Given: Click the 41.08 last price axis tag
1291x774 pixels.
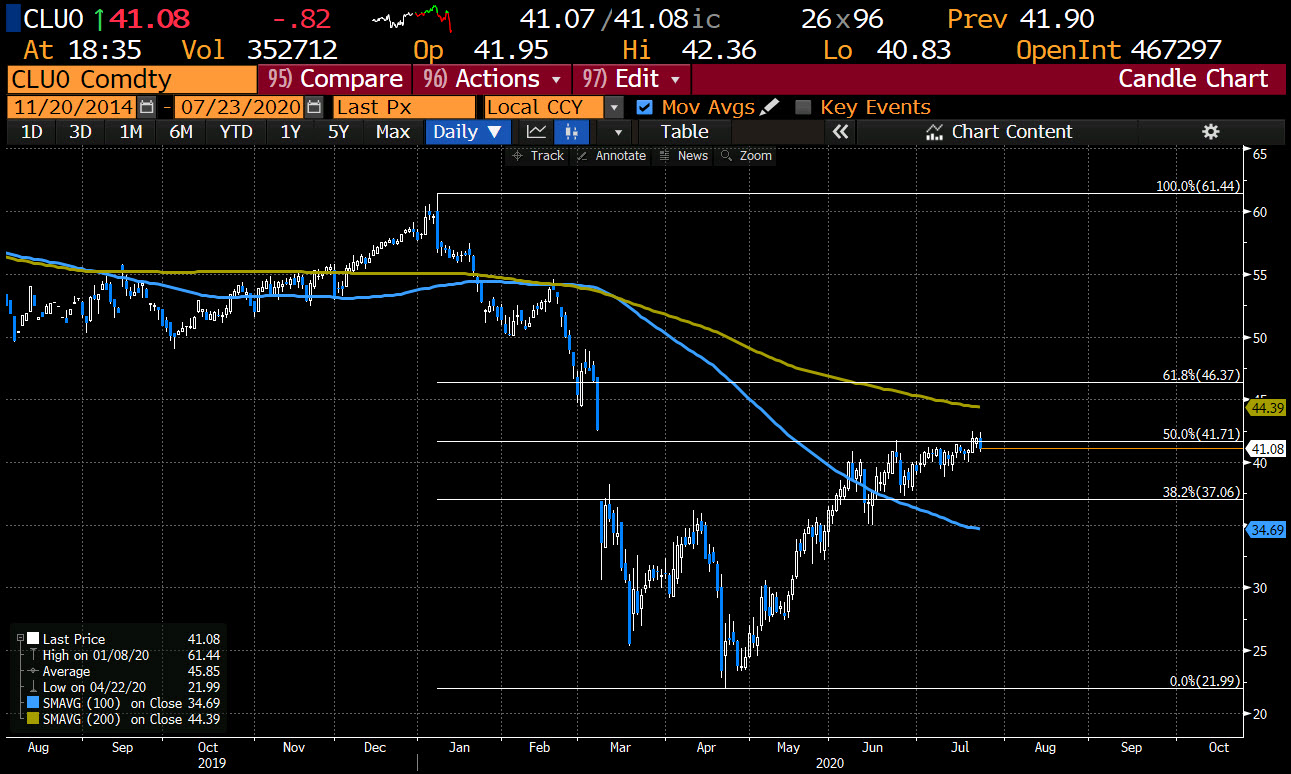Looking at the screenshot, I should [1267, 449].
